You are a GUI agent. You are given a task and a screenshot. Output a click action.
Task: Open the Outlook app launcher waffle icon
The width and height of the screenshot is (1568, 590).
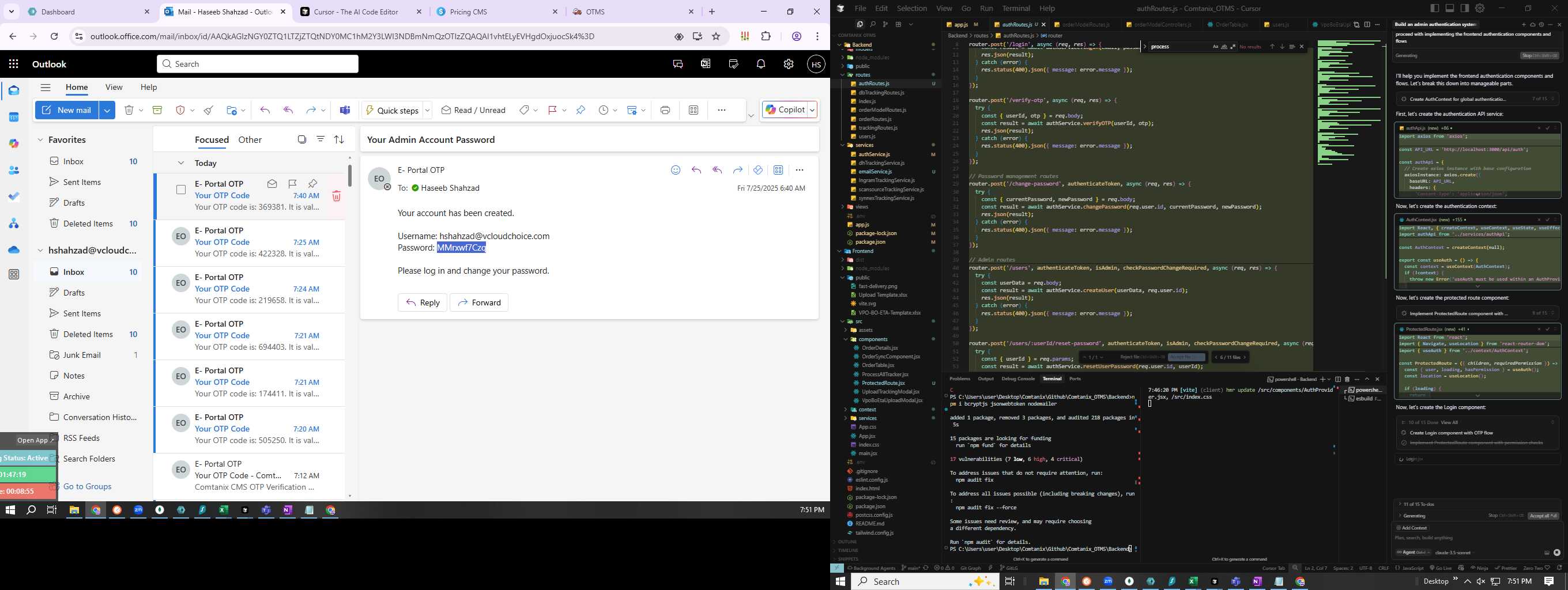click(x=13, y=64)
